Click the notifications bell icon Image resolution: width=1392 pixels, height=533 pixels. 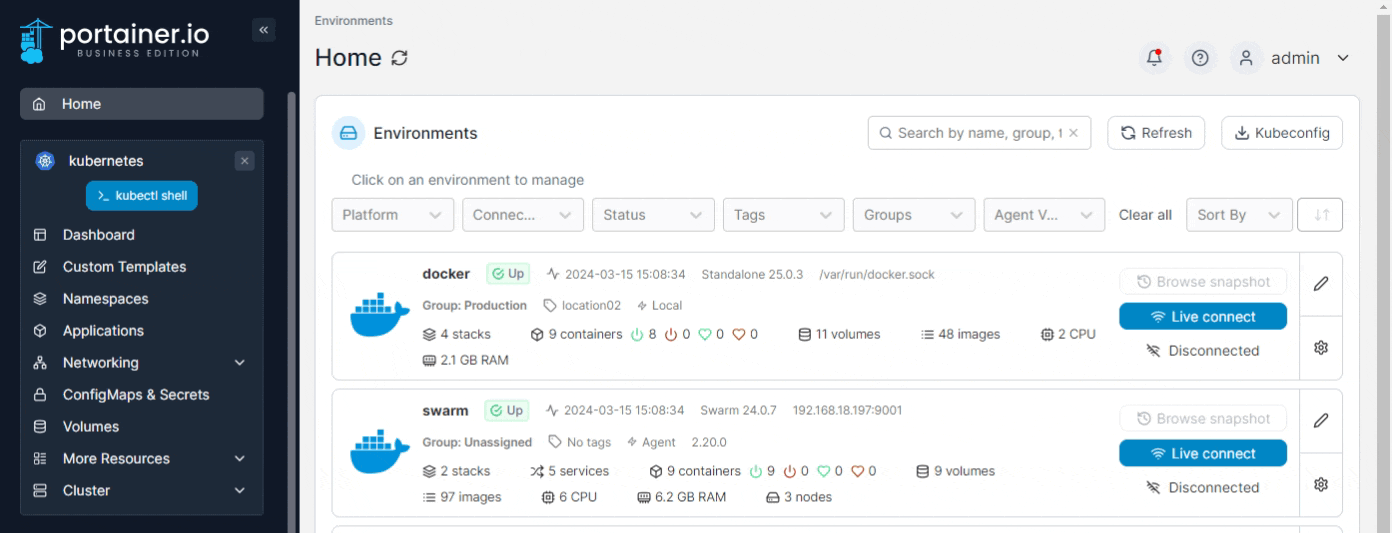click(1155, 58)
